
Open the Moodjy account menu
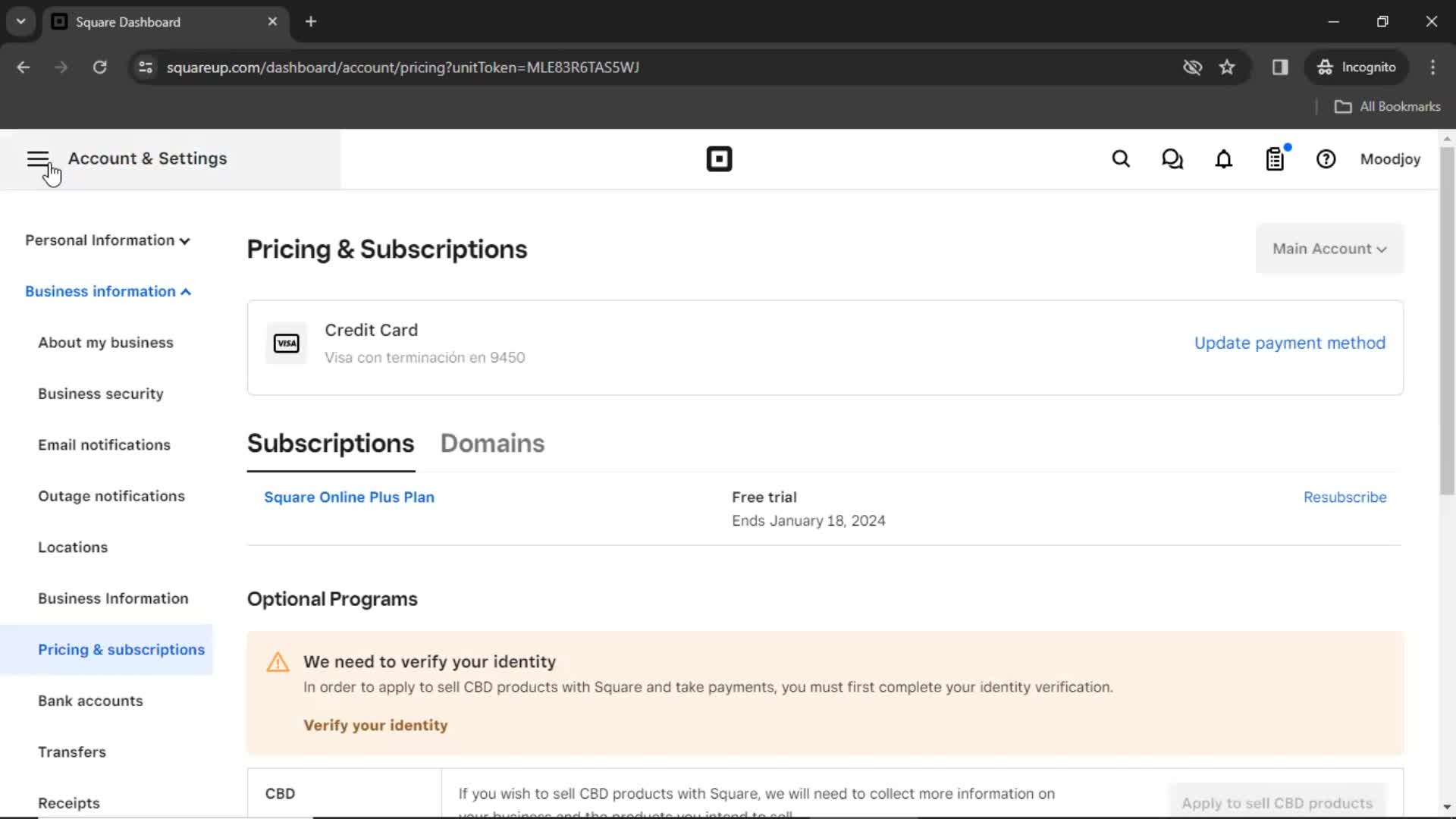coord(1390,159)
